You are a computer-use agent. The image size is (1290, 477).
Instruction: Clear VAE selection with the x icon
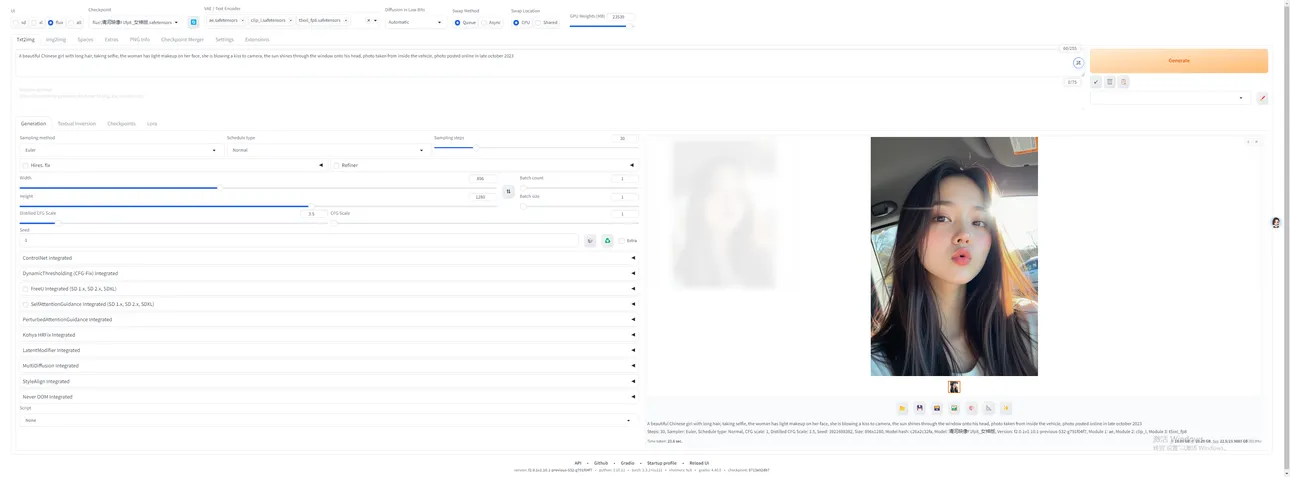[369, 20]
